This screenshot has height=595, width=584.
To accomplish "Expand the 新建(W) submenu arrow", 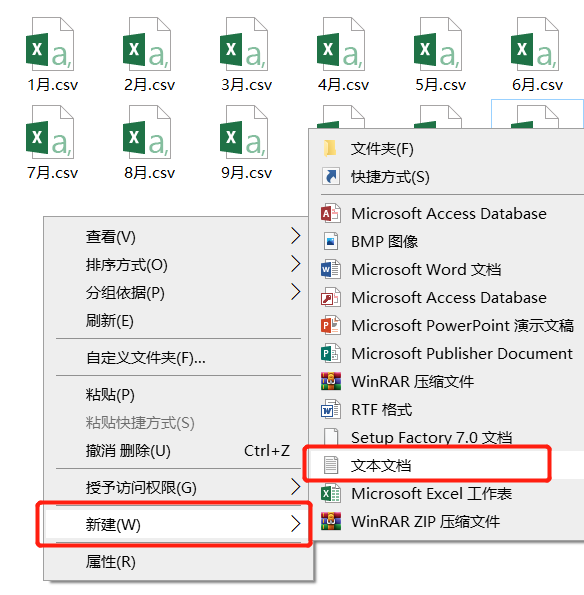I will pyautogui.click(x=296, y=524).
